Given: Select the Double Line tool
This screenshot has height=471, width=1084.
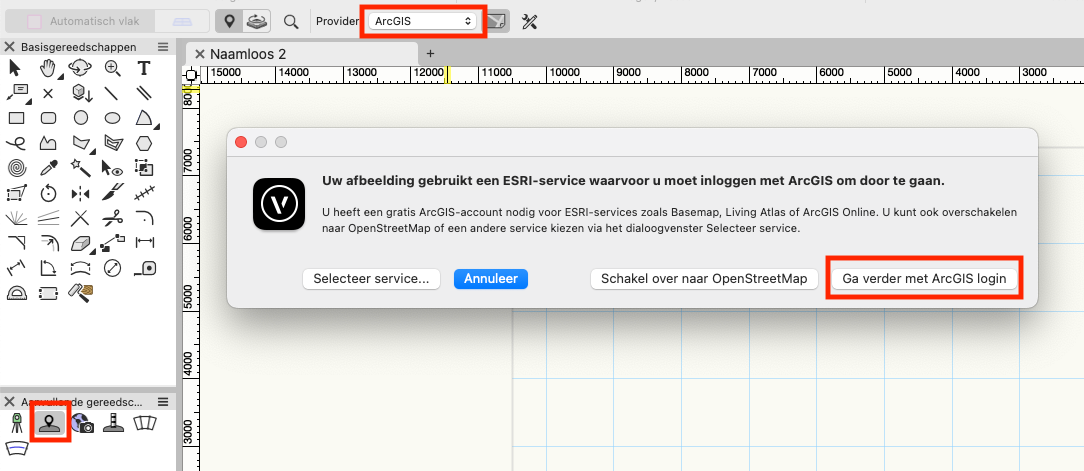Looking at the screenshot, I should coord(144,93).
